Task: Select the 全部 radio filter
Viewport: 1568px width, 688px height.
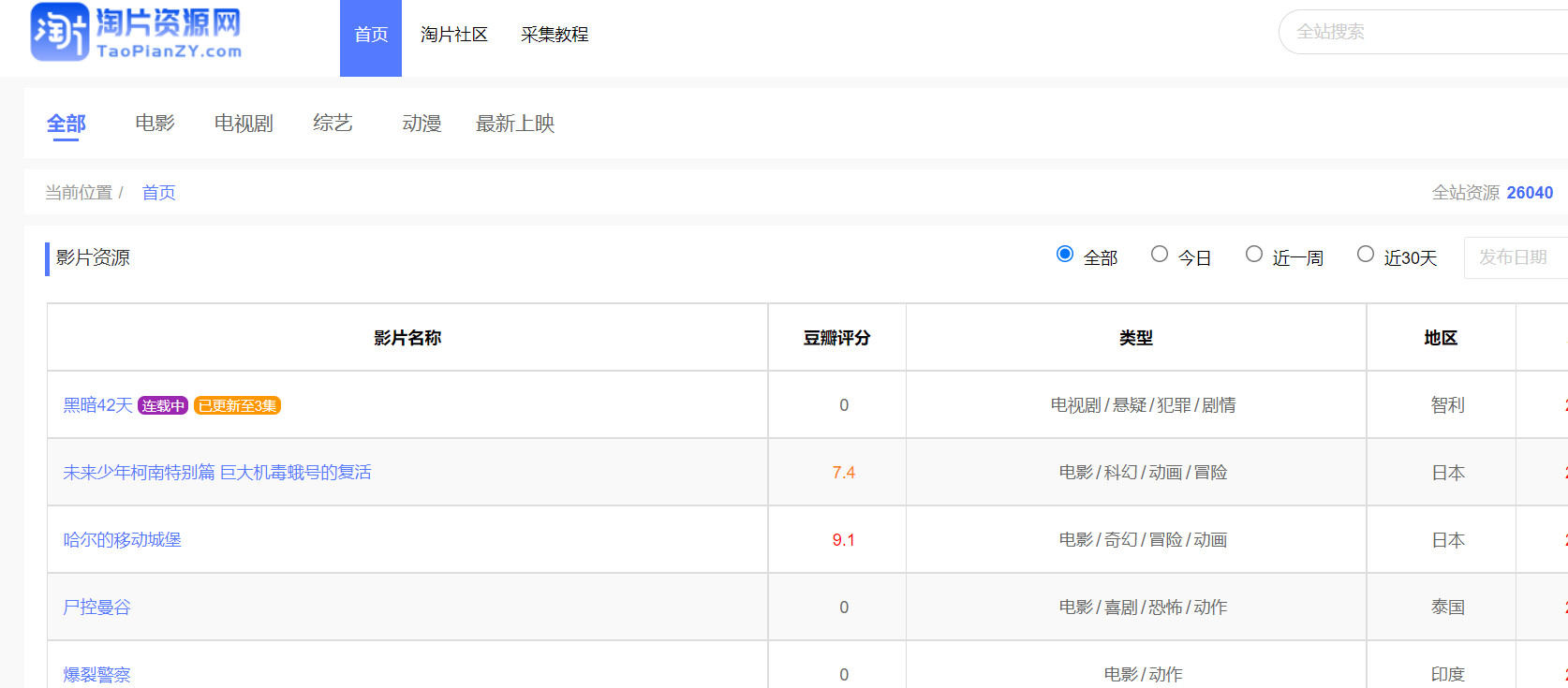Action: [x=1065, y=255]
